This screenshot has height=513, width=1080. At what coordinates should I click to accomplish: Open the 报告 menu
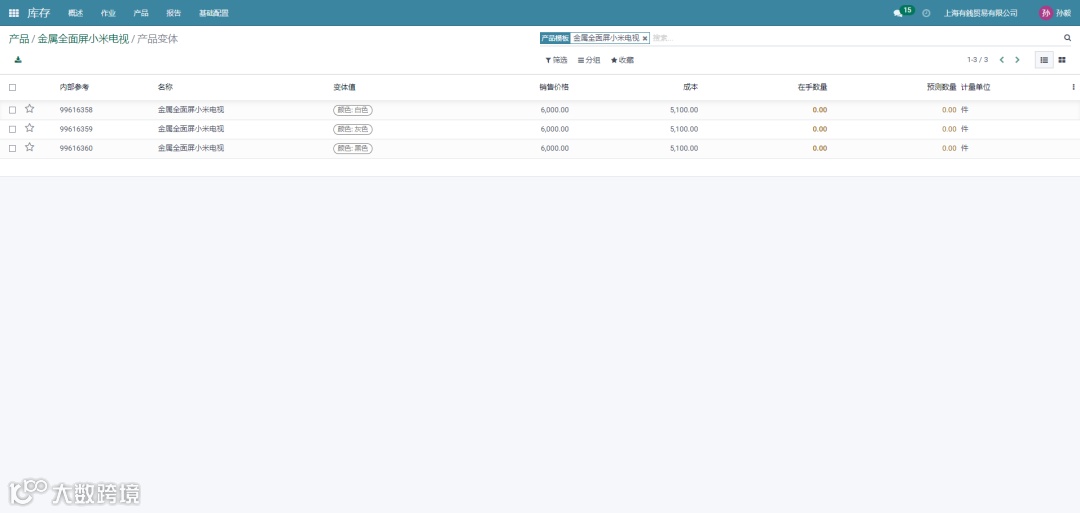[x=174, y=13]
